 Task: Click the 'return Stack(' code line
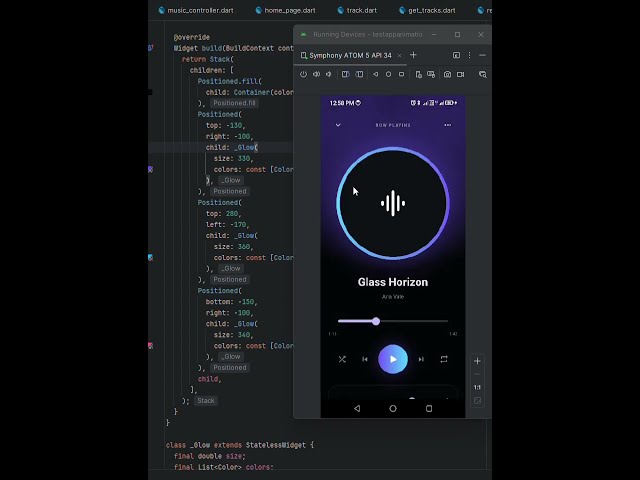pyautogui.click(x=208, y=59)
